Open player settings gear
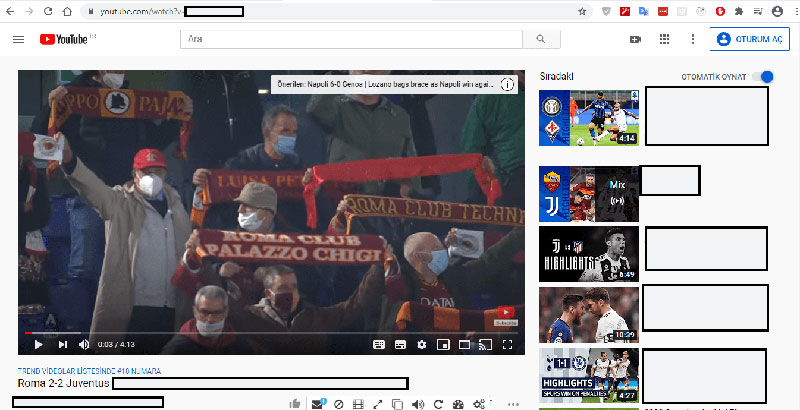Image resolution: width=800 pixels, height=410 pixels. tap(421, 345)
